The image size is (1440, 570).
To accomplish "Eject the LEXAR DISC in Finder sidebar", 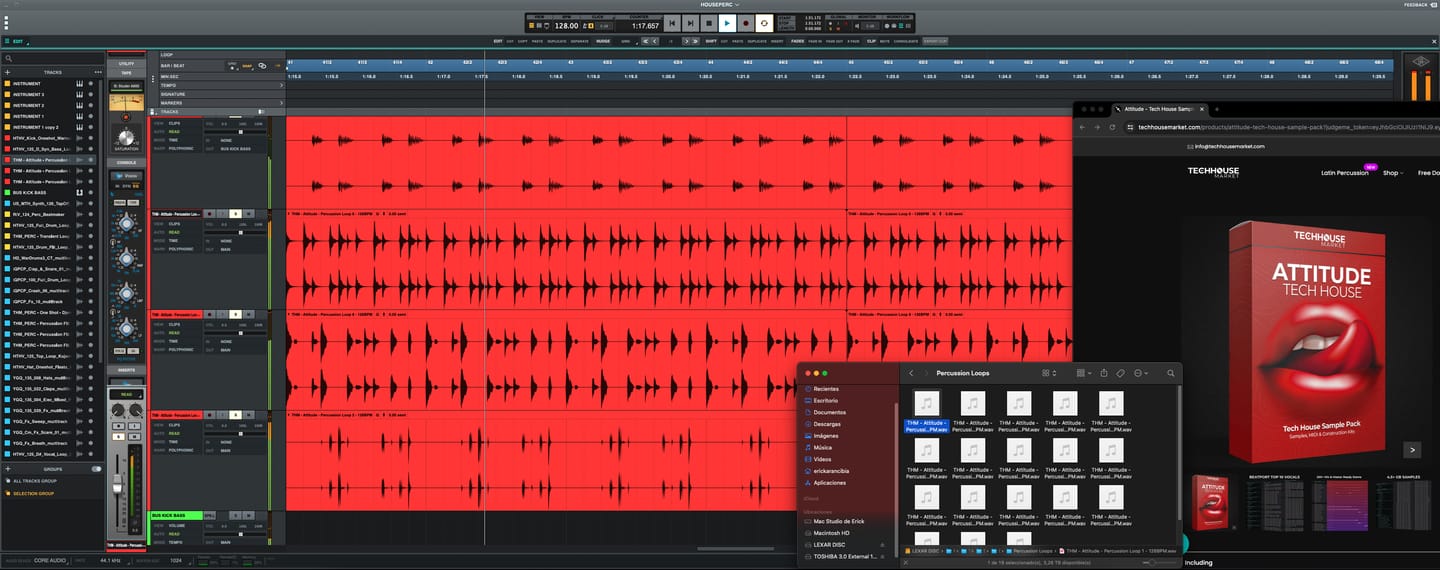I will click(x=881, y=545).
